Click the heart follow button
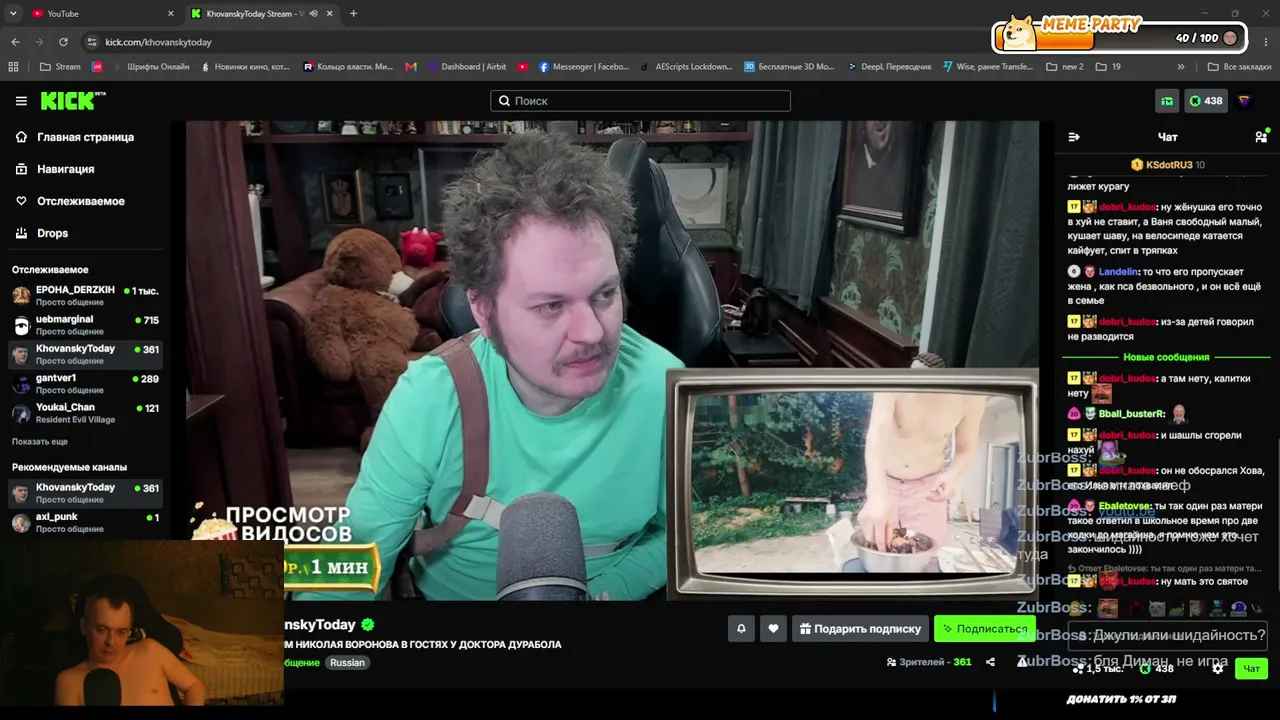The height and width of the screenshot is (720, 1280). click(x=773, y=629)
